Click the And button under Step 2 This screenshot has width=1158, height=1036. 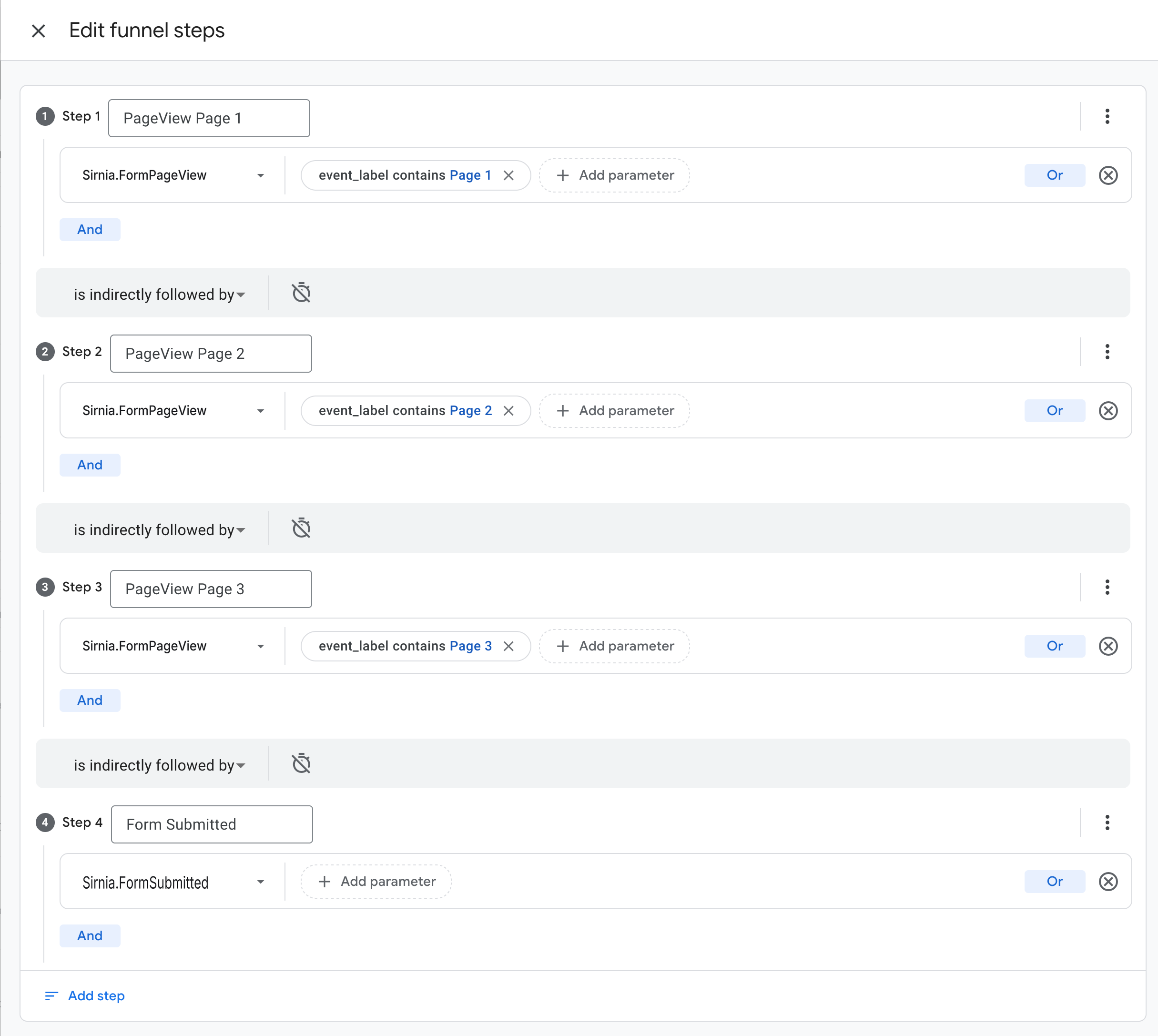[x=90, y=465]
